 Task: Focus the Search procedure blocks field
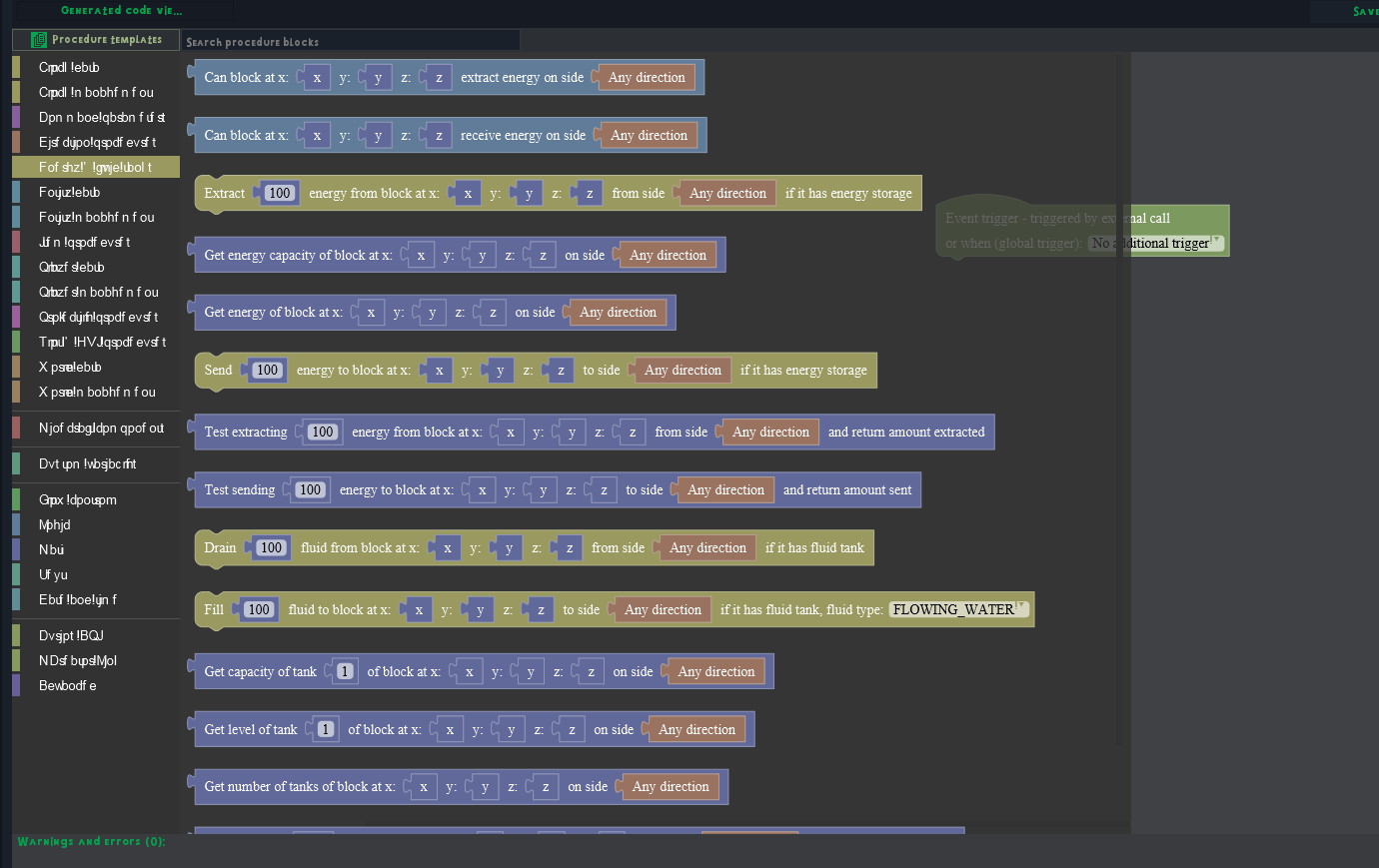coord(351,41)
